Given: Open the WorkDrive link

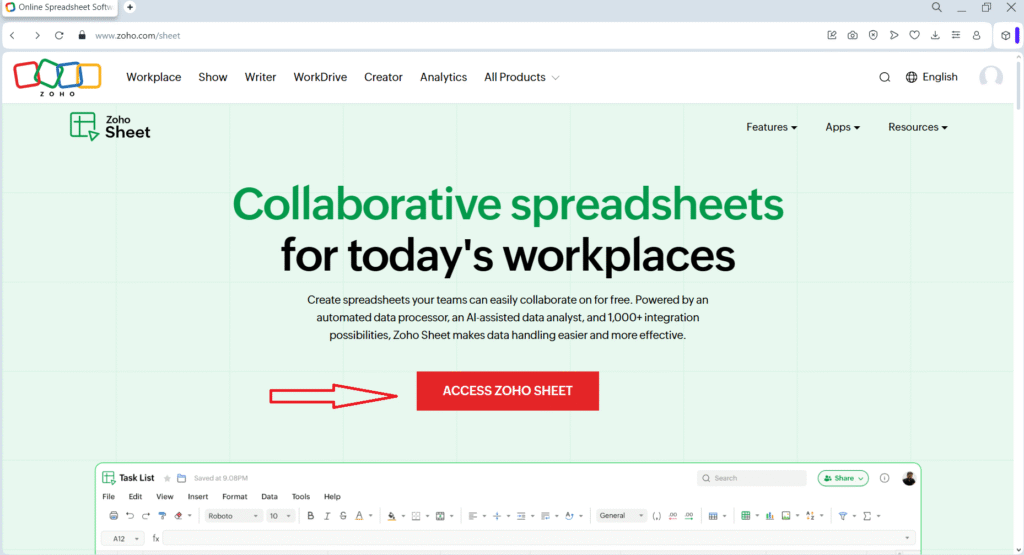Looking at the screenshot, I should (x=320, y=77).
